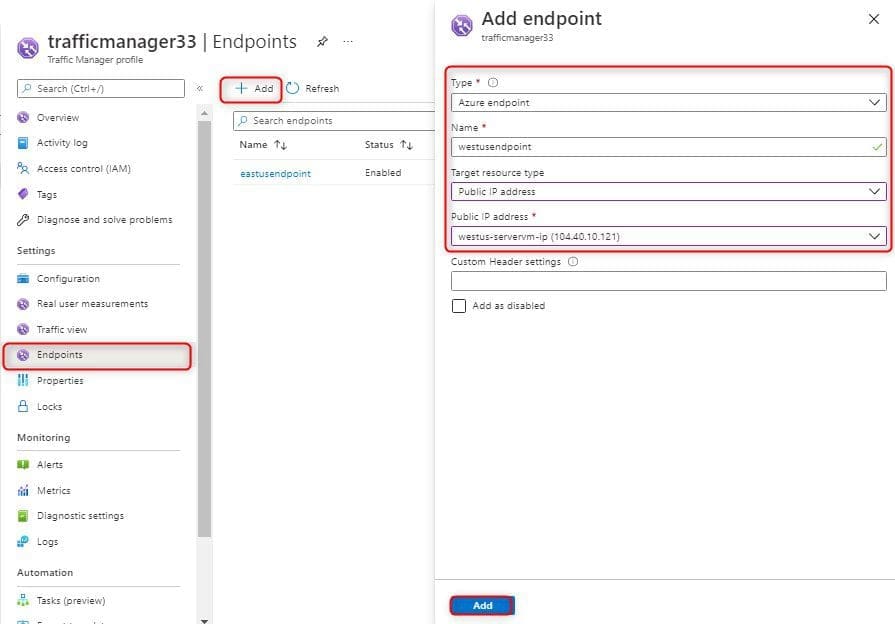Screen dimensions: 895x624
Task: Click the sidebar scrollbar up arrow
Action: tap(204, 114)
